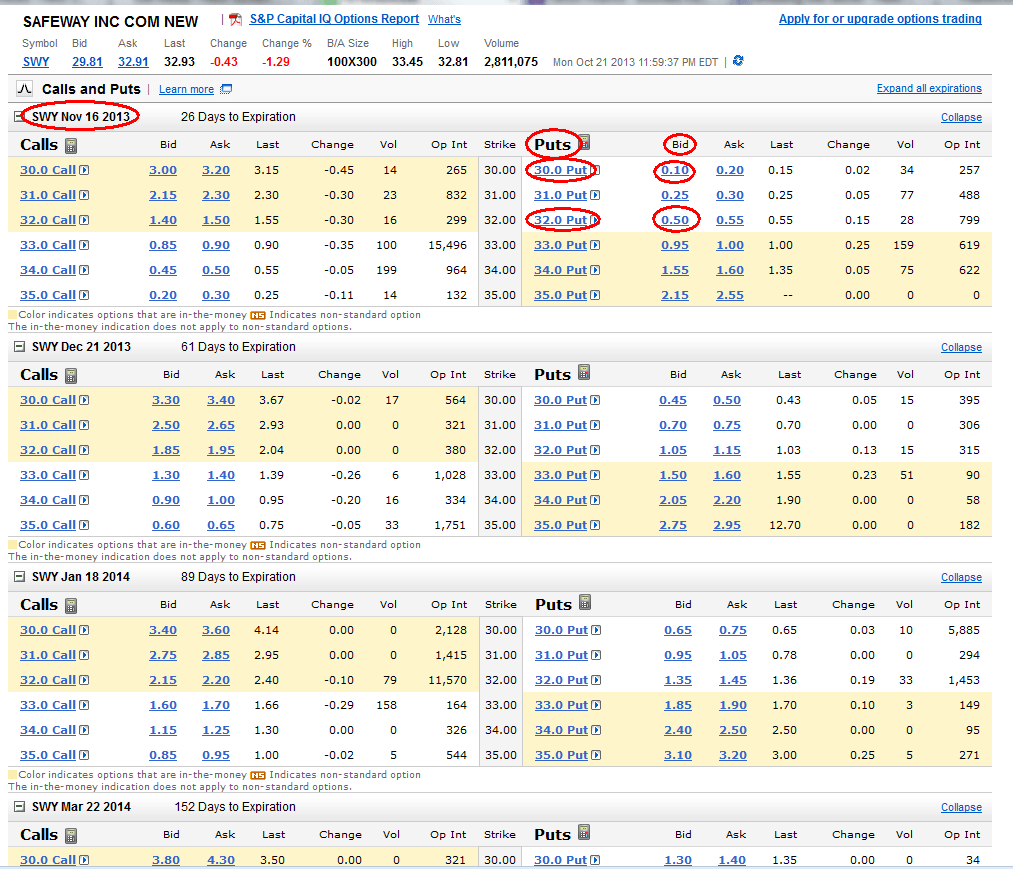Open the SWY symbol link
The height and width of the screenshot is (869, 1013).
[36, 62]
